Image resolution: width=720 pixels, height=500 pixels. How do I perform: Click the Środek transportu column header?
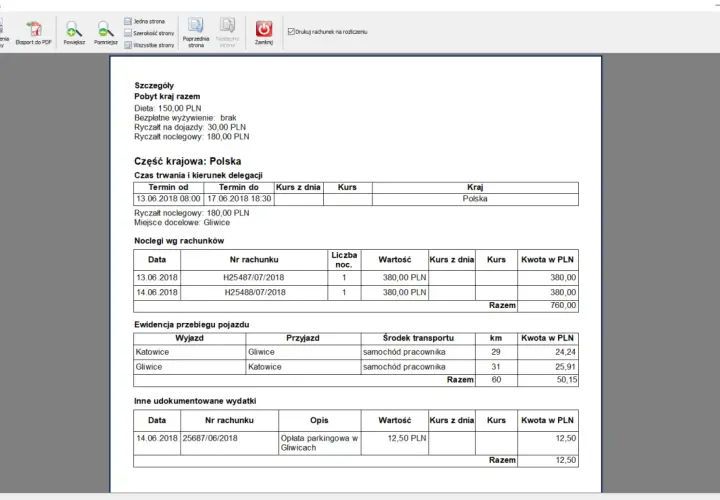coord(418,338)
